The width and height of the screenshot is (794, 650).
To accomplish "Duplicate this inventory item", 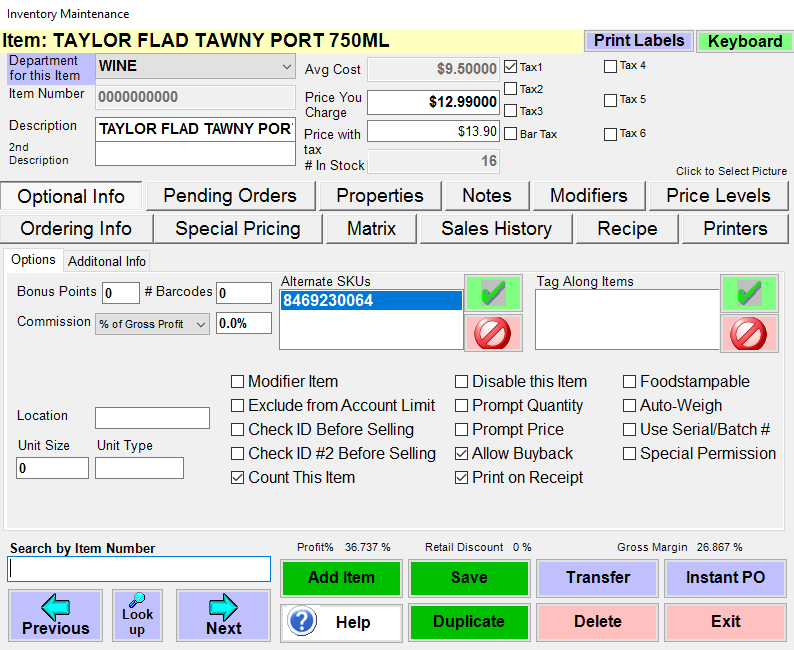I will pos(469,622).
